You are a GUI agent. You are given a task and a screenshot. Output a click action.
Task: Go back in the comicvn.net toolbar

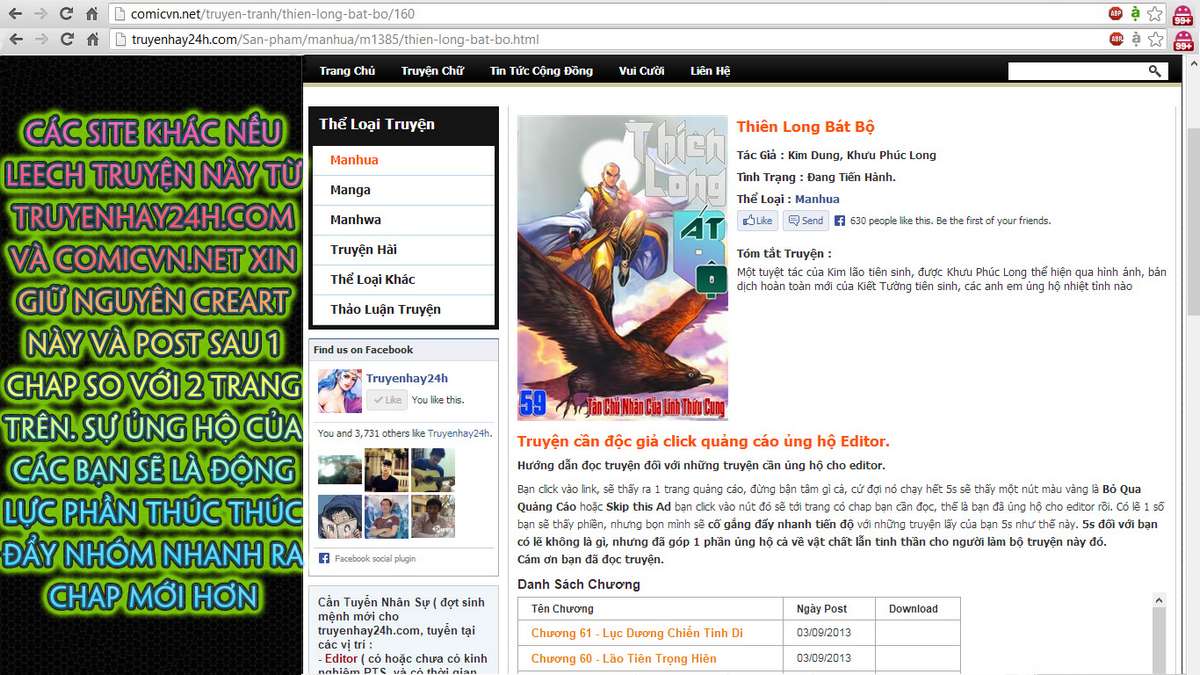tap(15, 14)
